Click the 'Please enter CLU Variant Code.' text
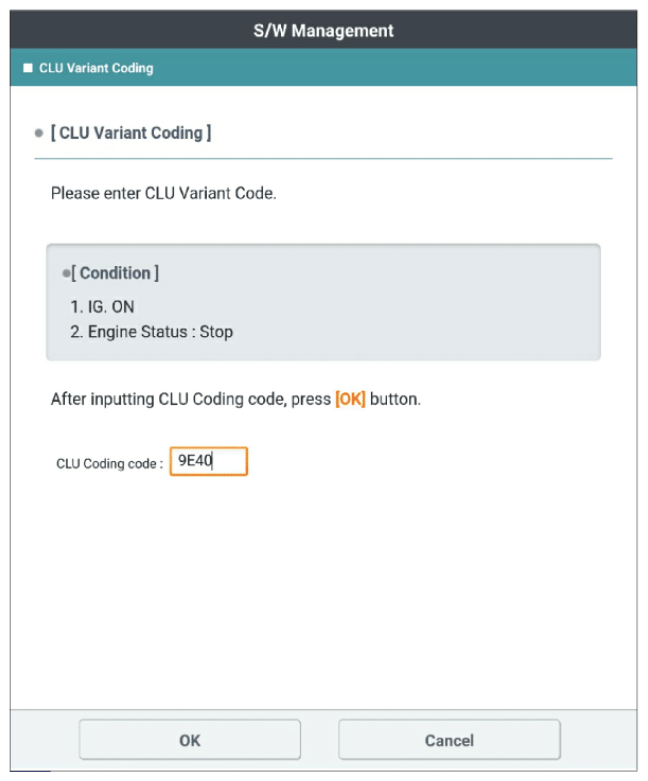The image size is (648, 781). [163, 193]
